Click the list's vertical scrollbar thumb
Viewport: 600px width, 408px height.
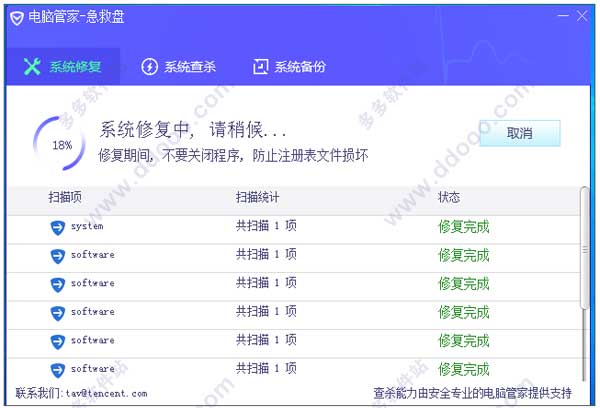tap(584, 248)
